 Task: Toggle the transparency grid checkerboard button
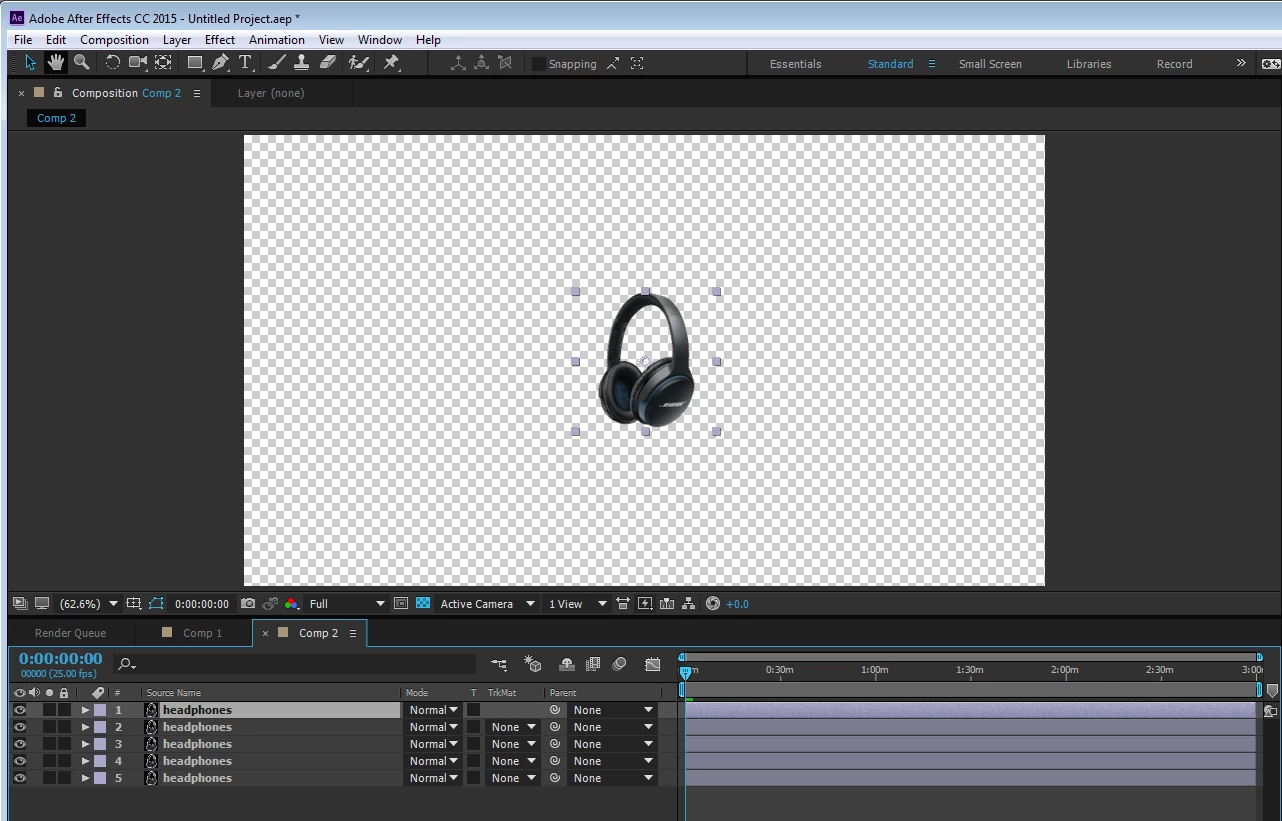tap(423, 604)
